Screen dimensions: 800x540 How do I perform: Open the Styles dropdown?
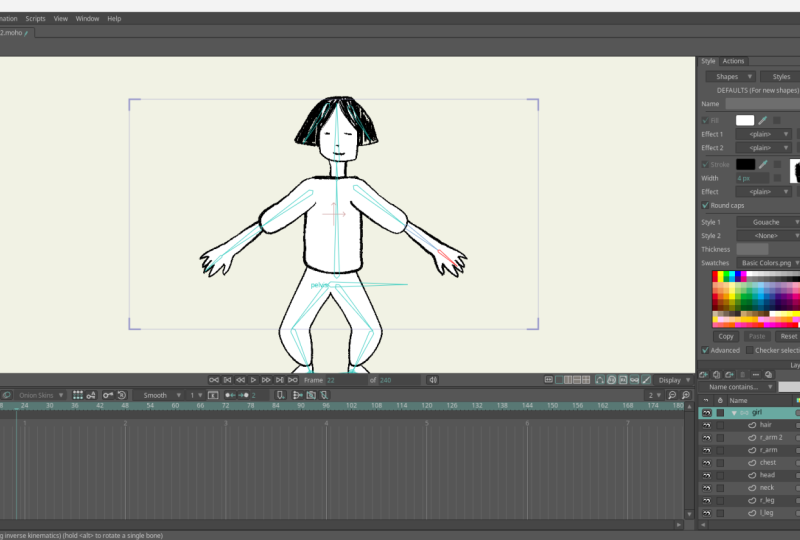click(x=780, y=77)
